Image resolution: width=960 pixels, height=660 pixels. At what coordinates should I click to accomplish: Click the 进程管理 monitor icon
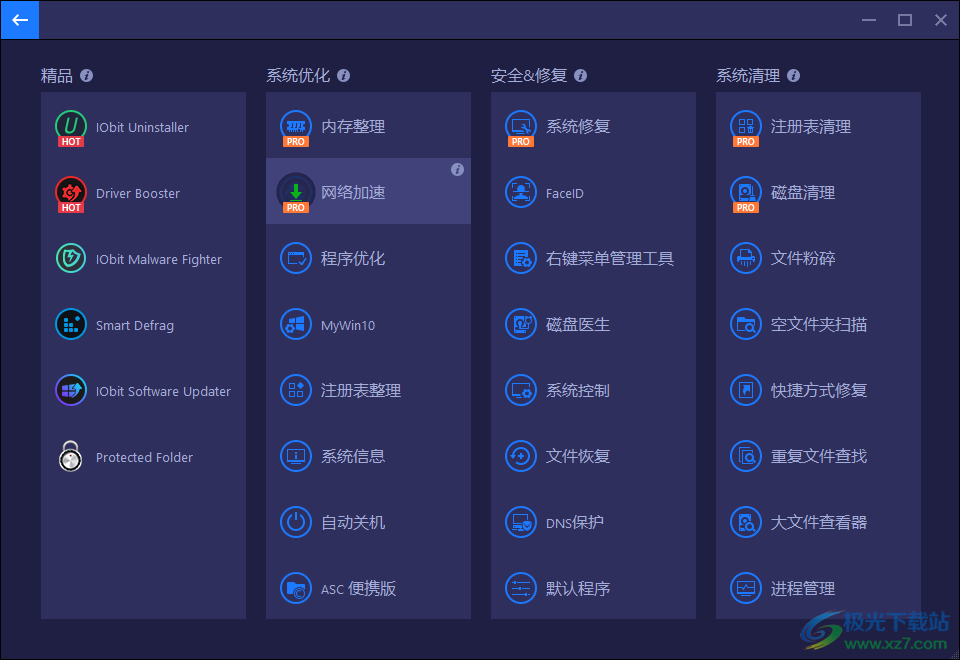[746, 588]
